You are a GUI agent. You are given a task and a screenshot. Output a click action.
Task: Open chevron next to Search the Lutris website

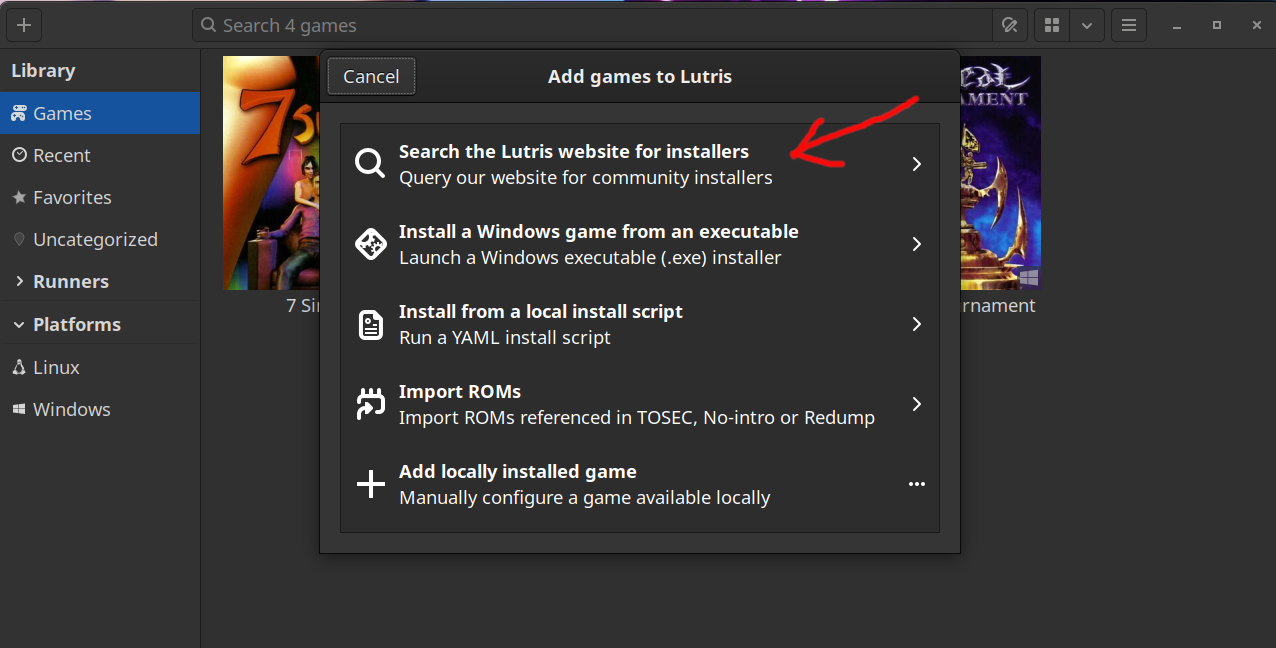click(x=916, y=164)
